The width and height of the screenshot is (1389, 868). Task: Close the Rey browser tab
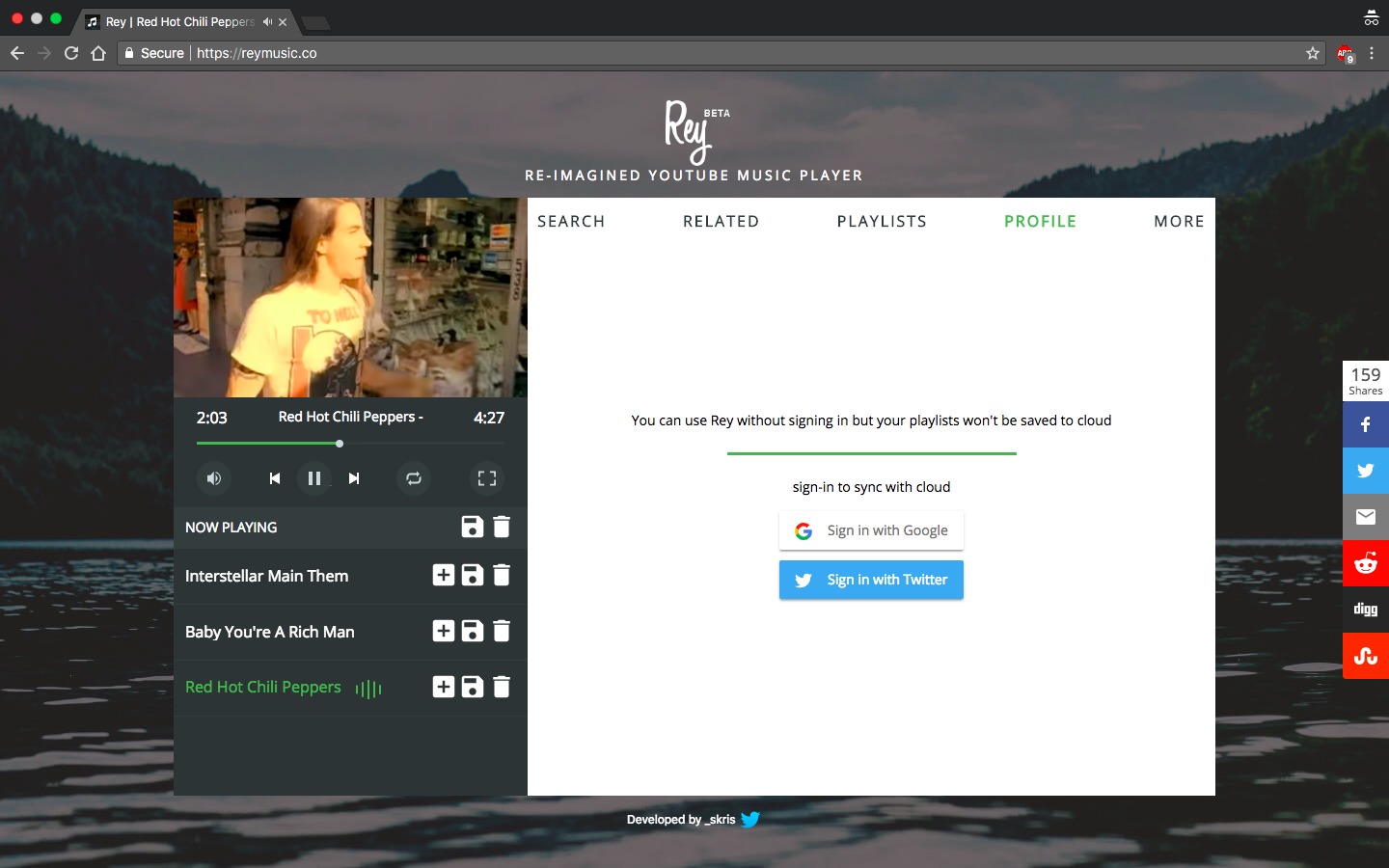pos(283,21)
